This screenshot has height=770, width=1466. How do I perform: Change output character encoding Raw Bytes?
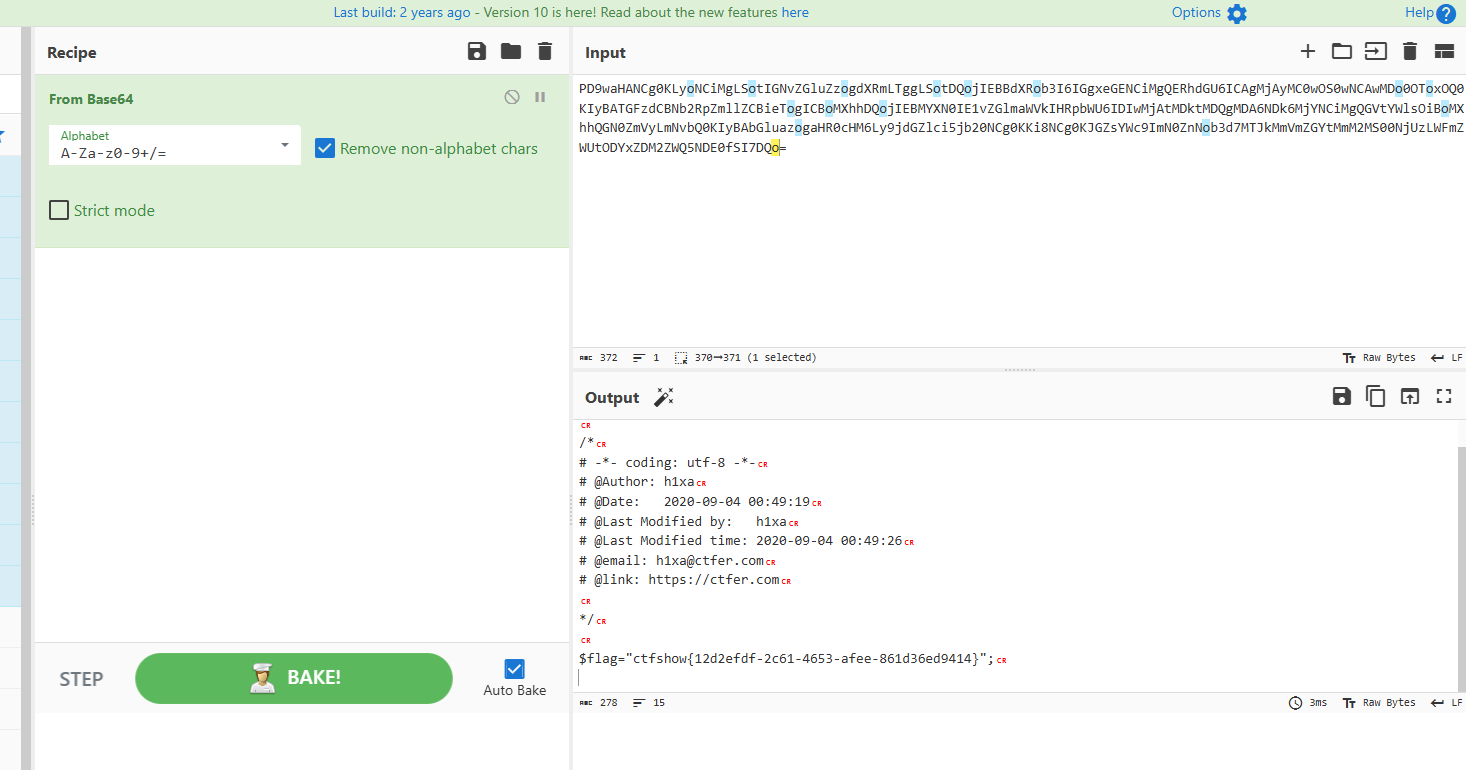[x=1379, y=703]
